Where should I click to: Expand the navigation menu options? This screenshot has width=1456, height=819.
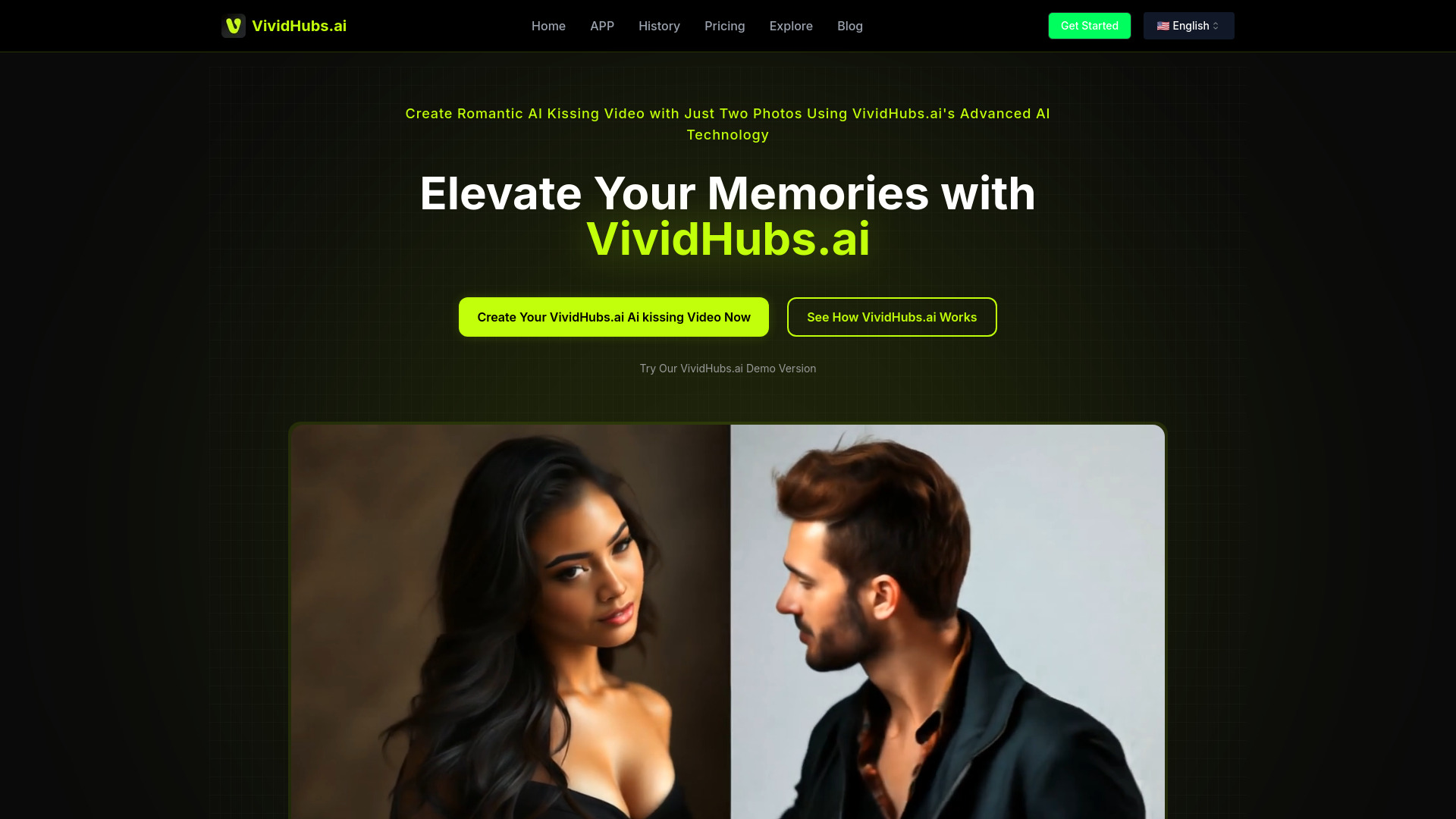[791, 26]
